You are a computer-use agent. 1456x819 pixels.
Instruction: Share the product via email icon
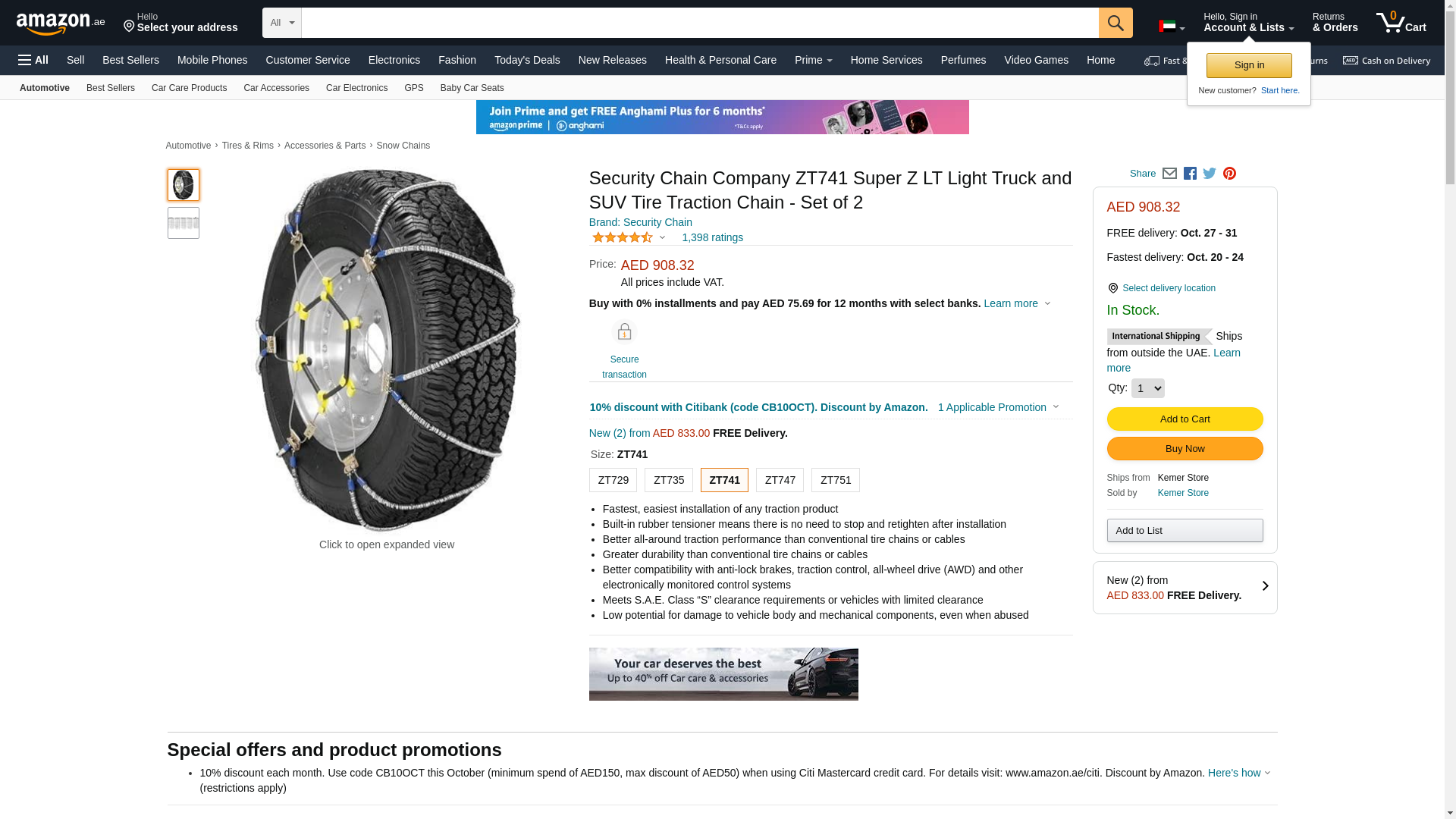click(1169, 174)
